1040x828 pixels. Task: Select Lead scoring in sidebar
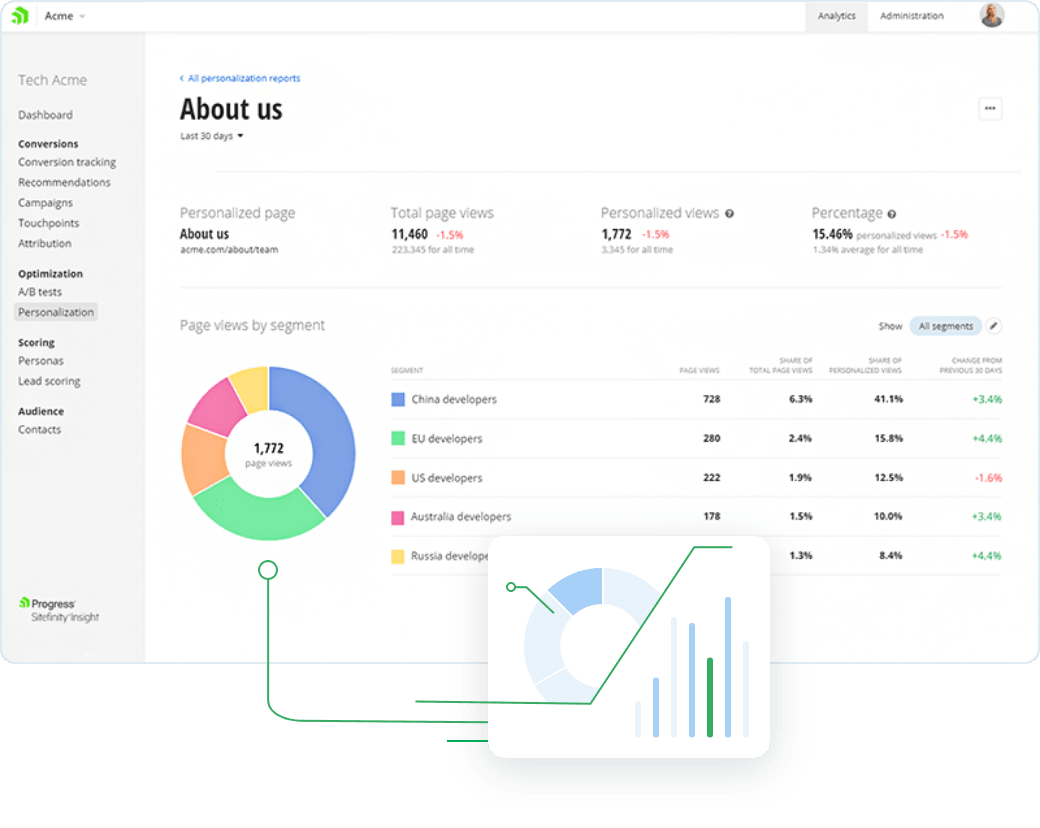click(49, 381)
